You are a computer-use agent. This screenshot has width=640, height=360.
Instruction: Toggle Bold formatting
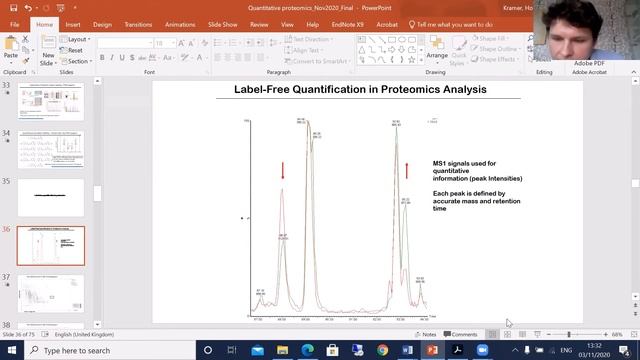click(102, 58)
